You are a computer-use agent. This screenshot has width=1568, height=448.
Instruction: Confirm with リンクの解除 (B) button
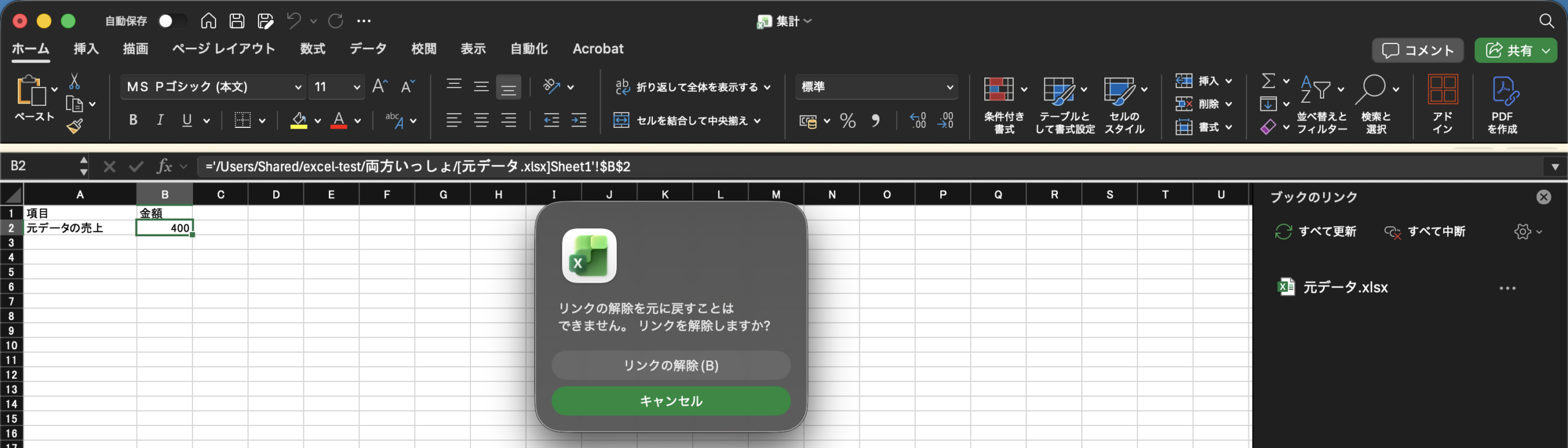click(671, 365)
